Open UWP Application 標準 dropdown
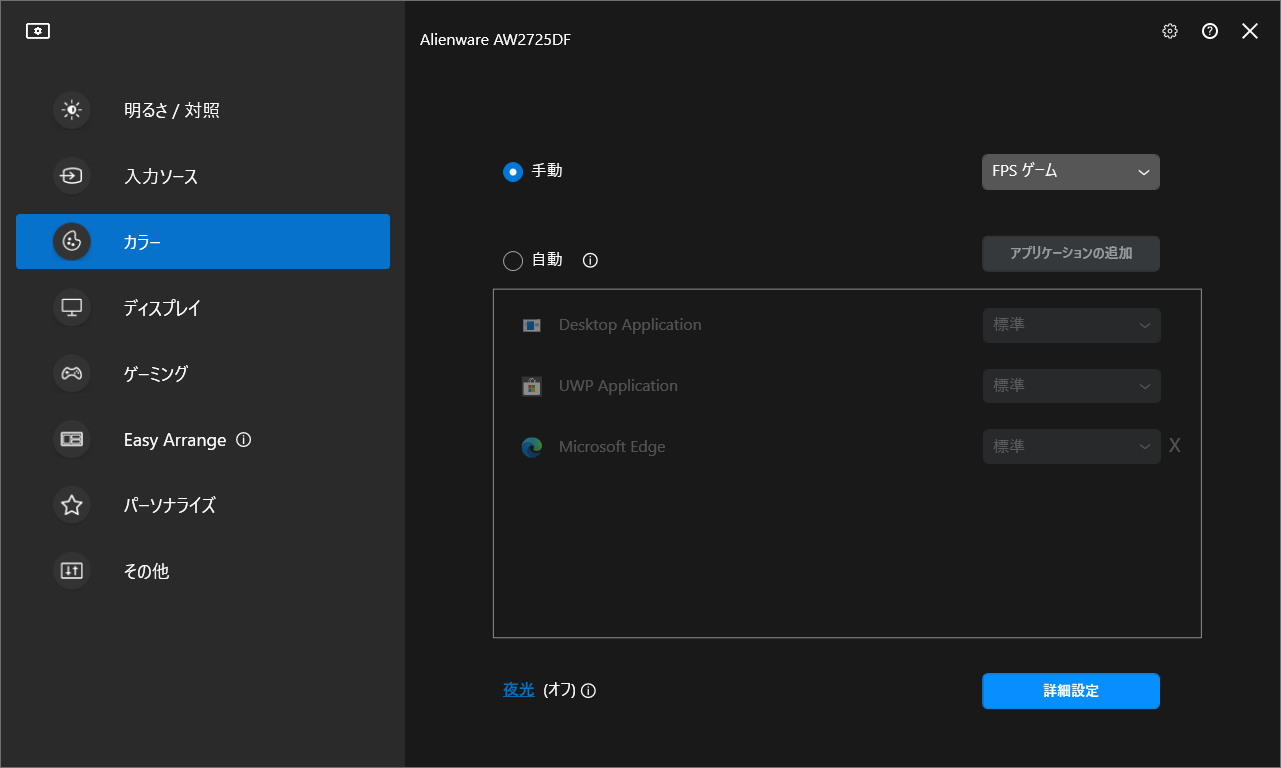1281x768 pixels. pos(1072,386)
